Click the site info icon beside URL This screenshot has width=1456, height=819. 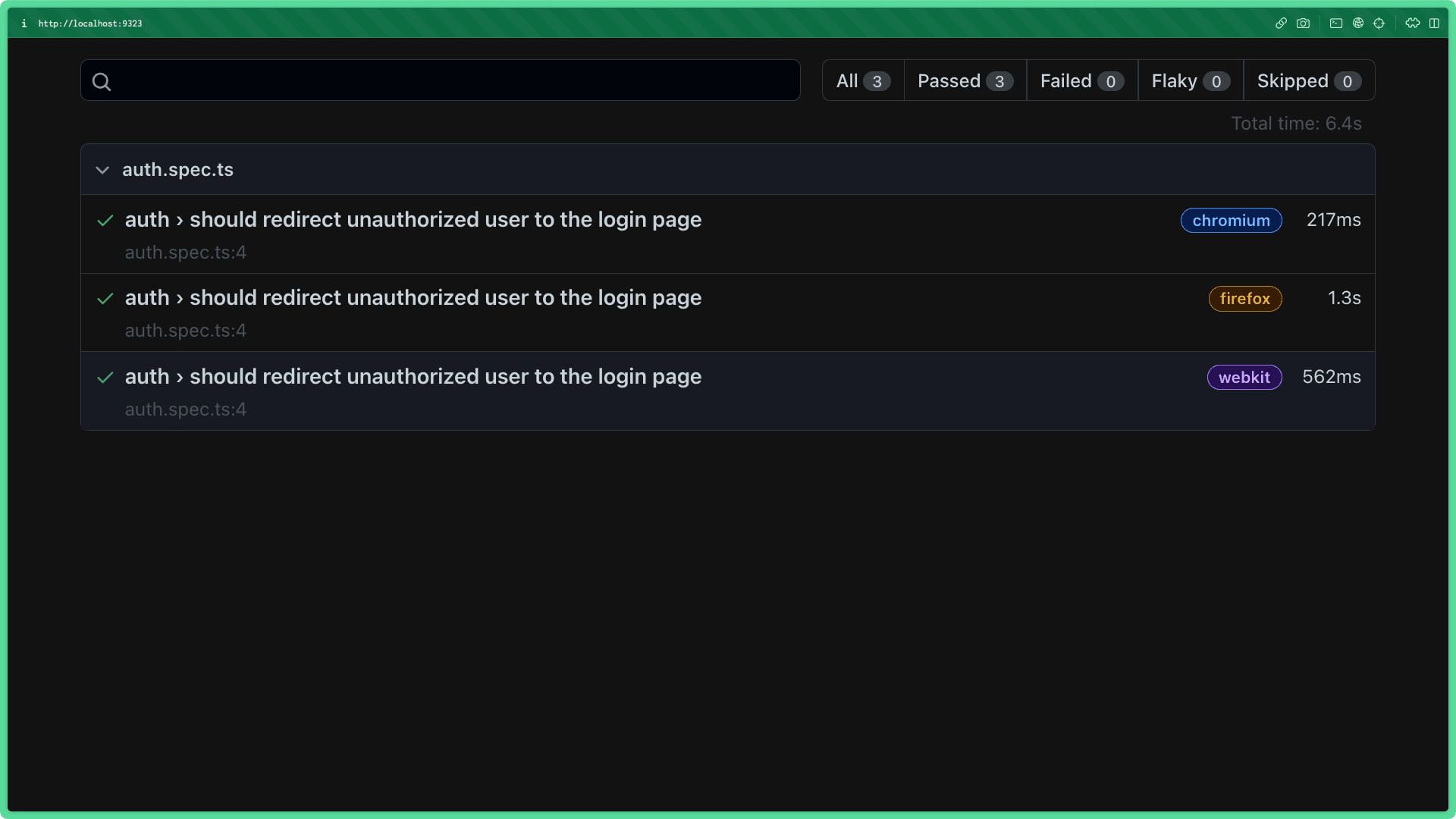(24, 24)
